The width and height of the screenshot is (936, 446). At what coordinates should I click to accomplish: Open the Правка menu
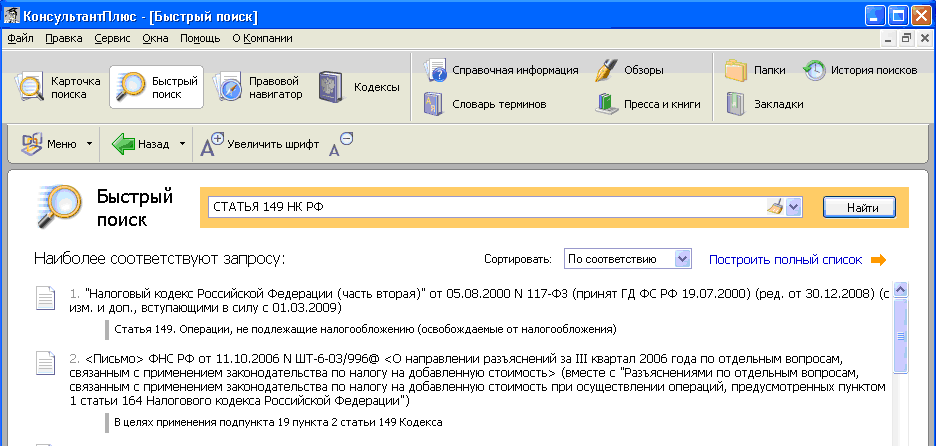pos(64,39)
